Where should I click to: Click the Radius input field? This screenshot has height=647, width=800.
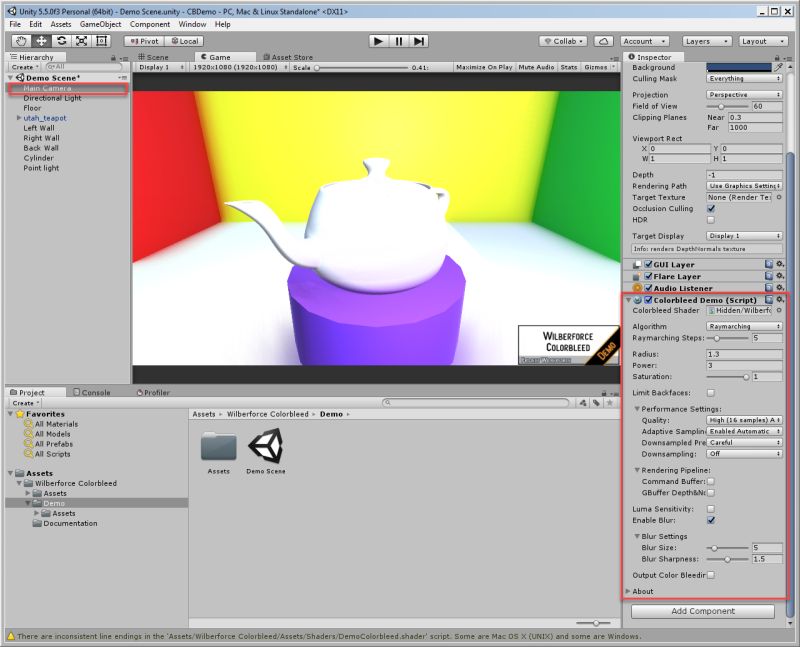(744, 354)
